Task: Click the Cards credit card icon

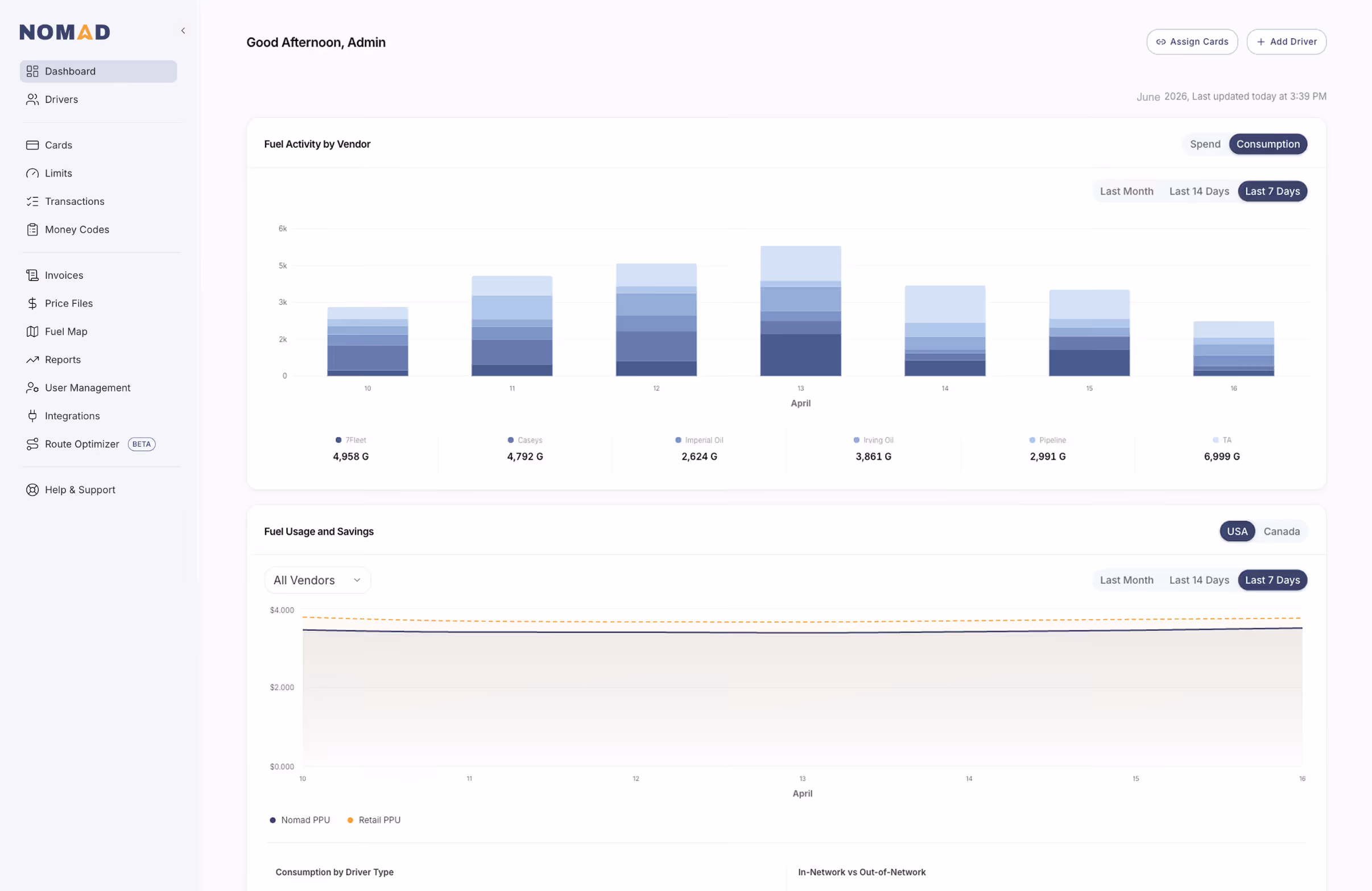Action: pos(32,145)
